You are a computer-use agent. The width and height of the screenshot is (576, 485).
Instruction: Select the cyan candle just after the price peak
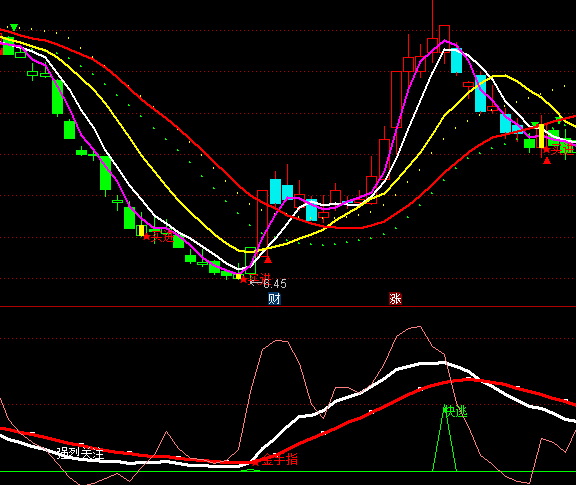point(456,60)
